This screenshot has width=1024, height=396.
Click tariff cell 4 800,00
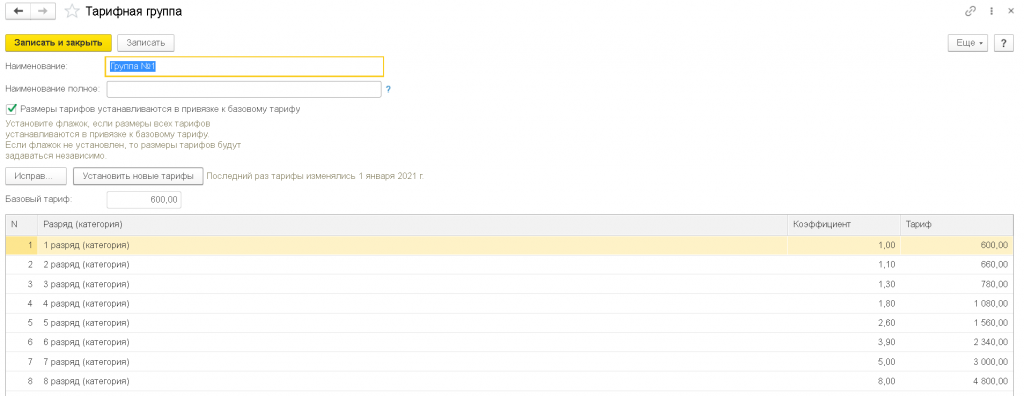957,381
